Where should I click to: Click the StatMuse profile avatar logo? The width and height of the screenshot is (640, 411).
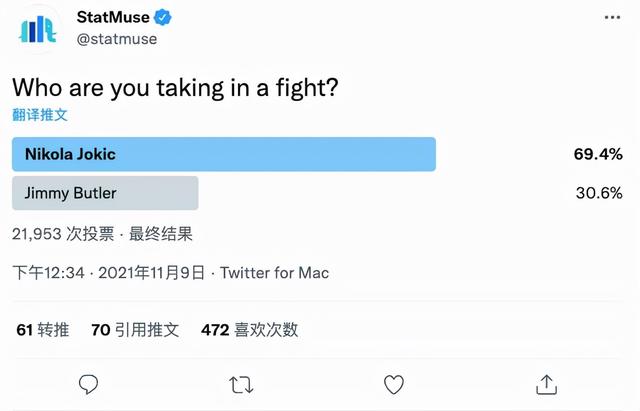tap(38, 29)
